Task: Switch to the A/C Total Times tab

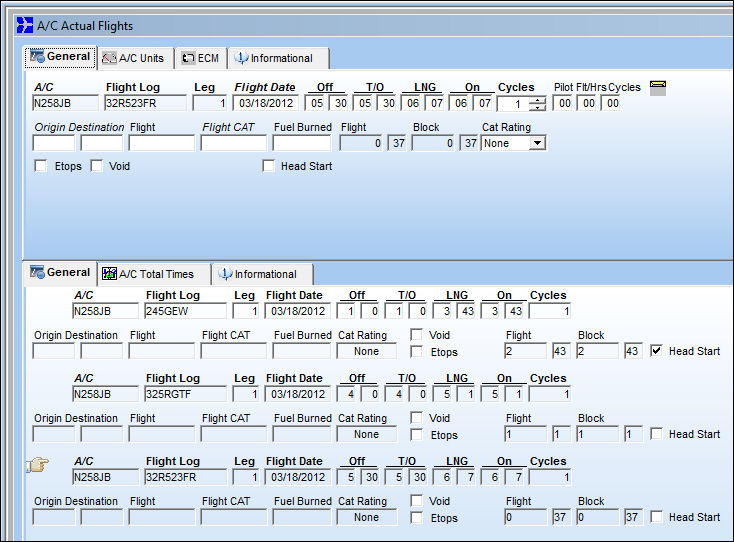Action: pyautogui.click(x=154, y=274)
